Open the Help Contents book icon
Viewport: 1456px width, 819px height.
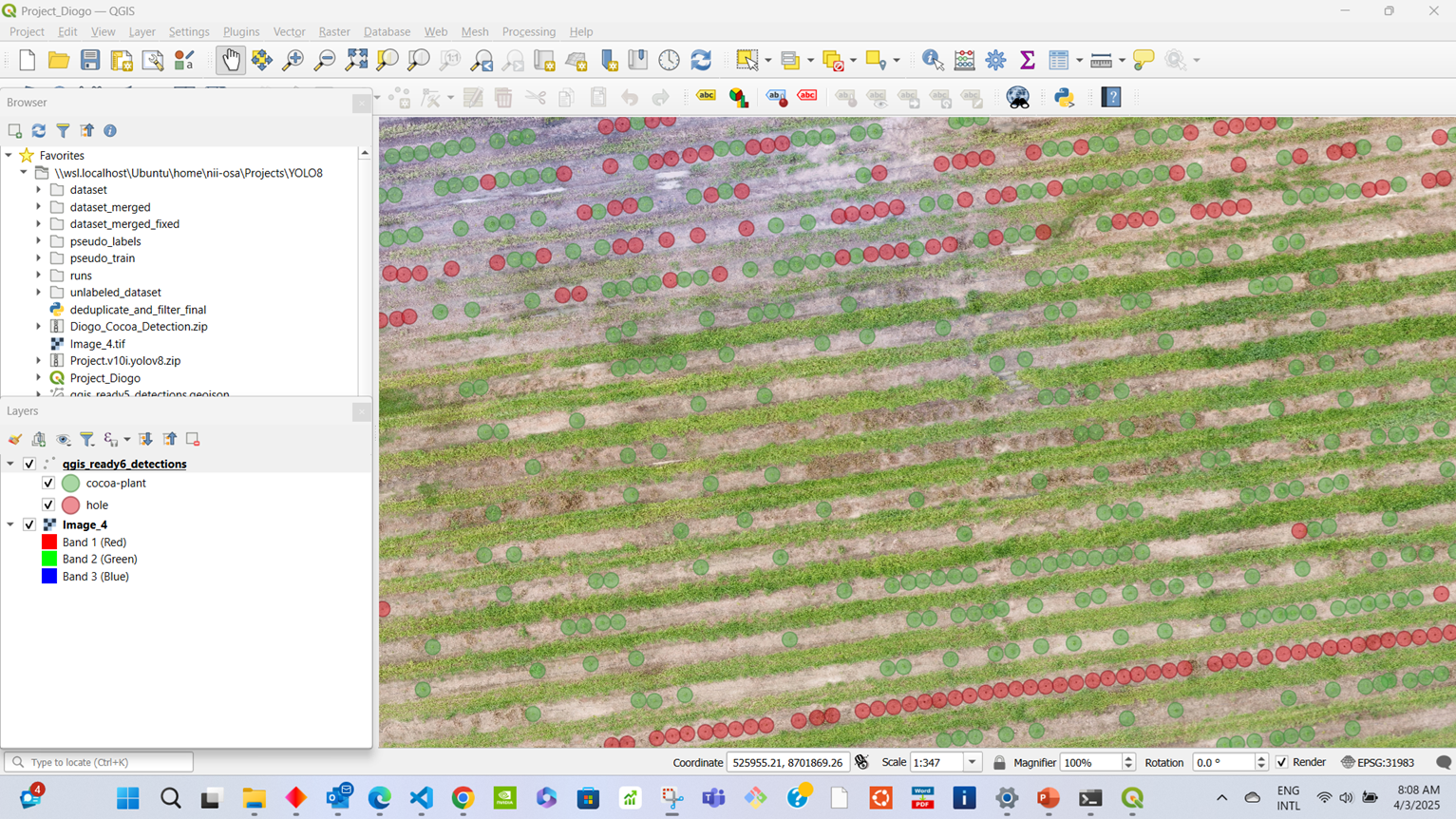click(1111, 97)
